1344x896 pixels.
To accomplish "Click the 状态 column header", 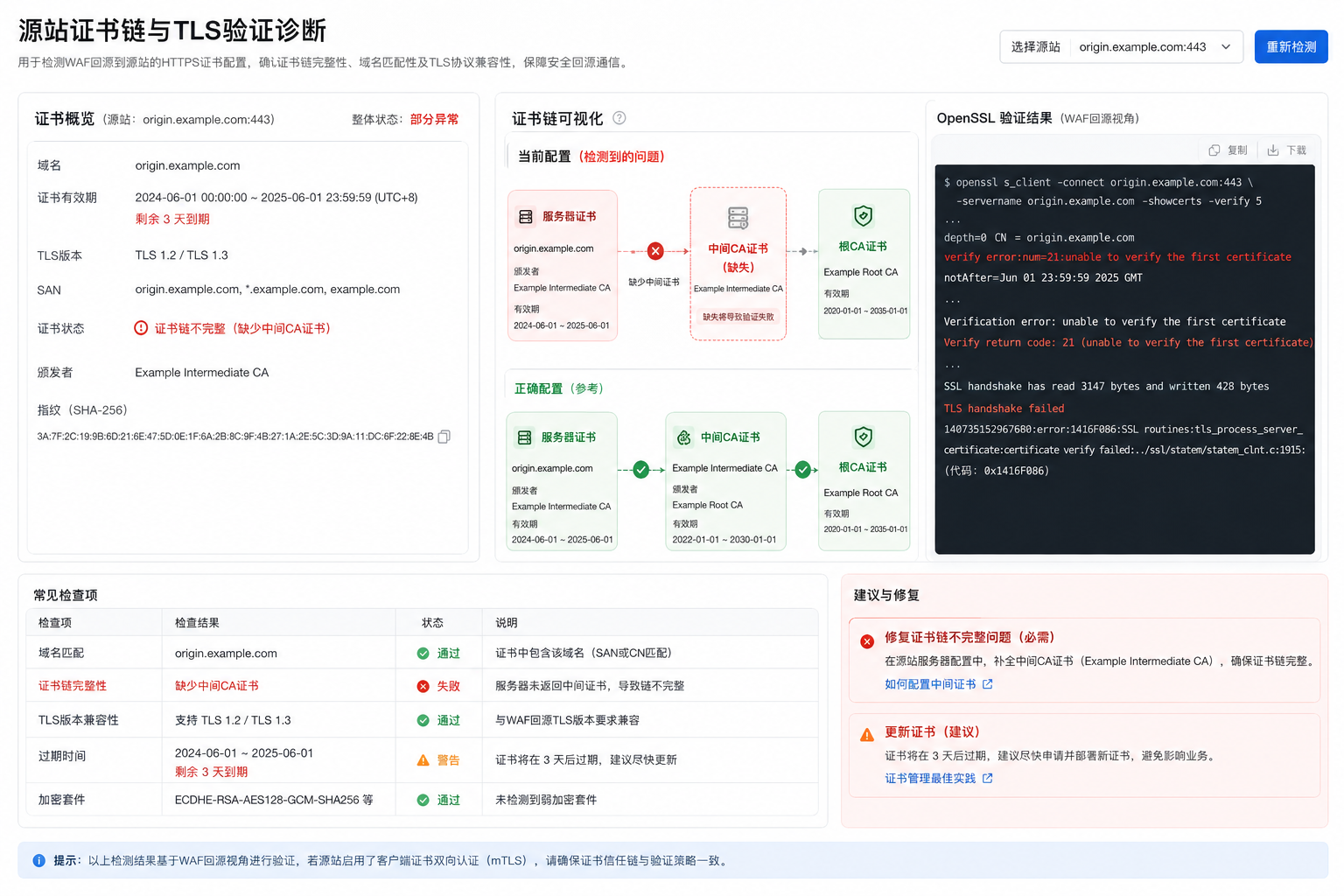I will click(432, 623).
